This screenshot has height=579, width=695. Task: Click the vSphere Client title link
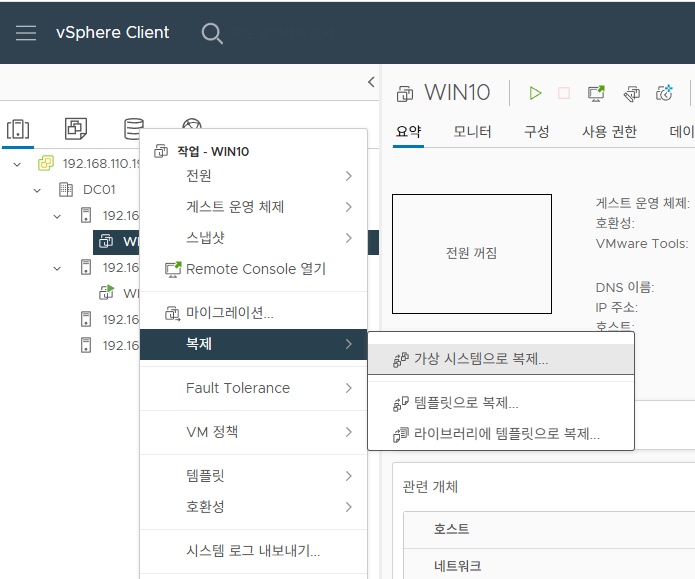point(113,33)
